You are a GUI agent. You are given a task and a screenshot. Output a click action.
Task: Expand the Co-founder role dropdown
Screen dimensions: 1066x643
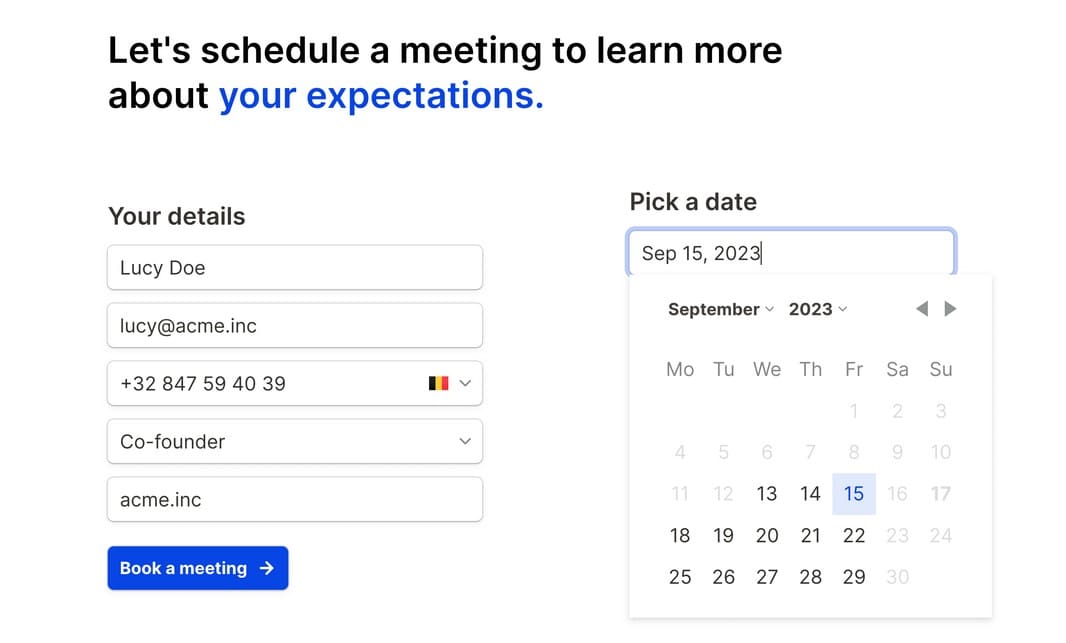pyautogui.click(x=464, y=441)
